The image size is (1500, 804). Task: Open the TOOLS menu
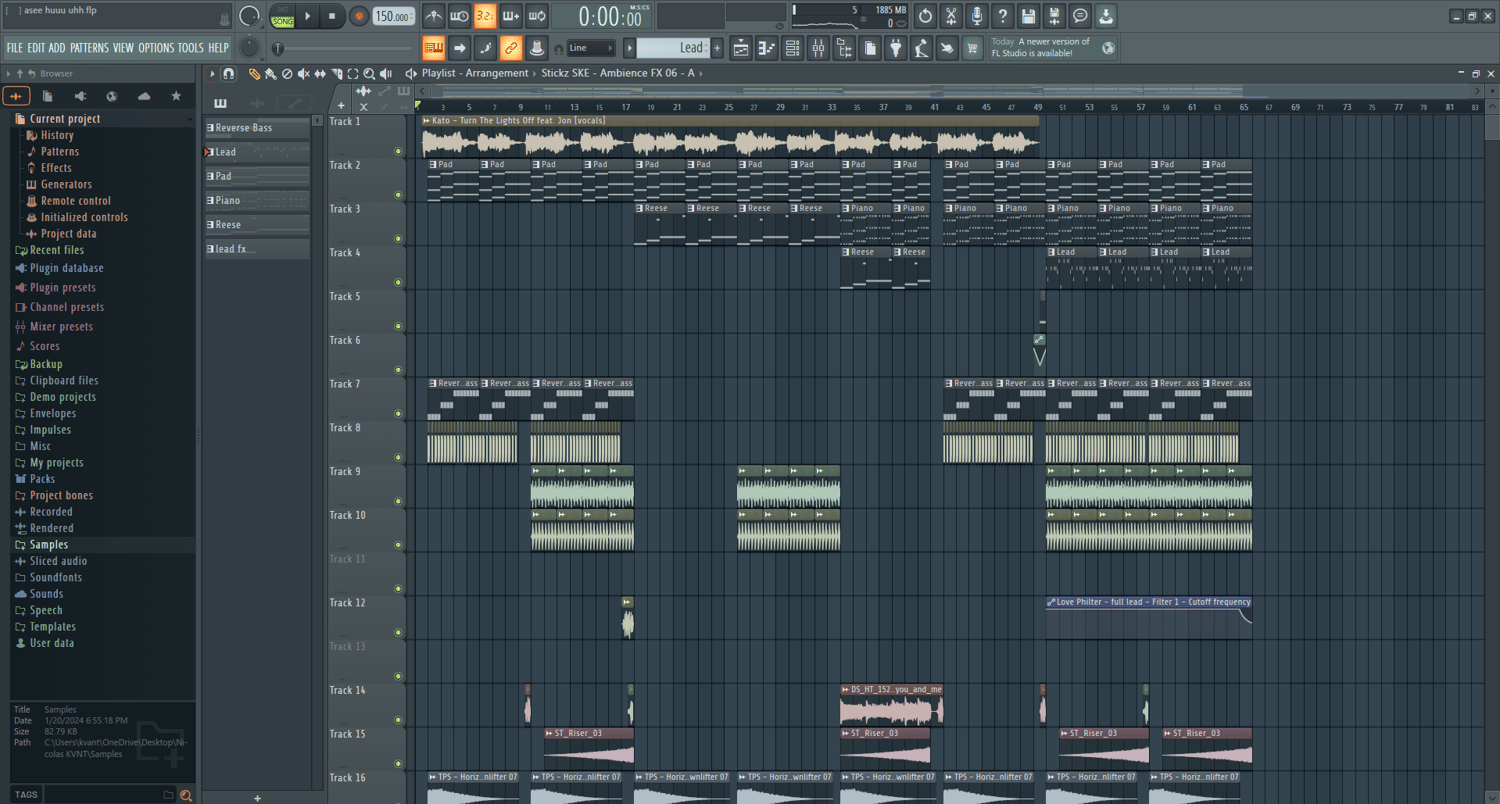190,48
